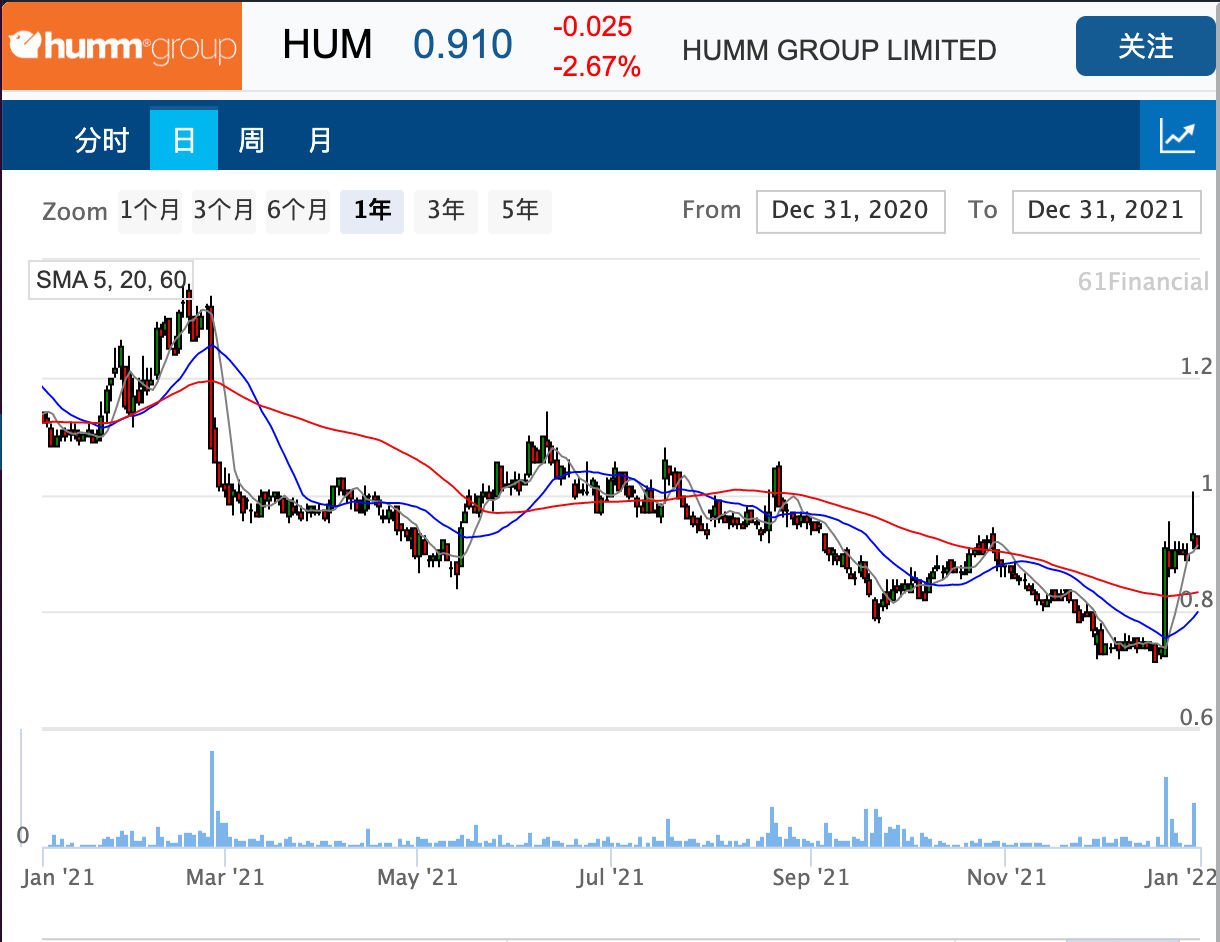
Task: Click the 0.910 last price
Action: click(x=463, y=45)
